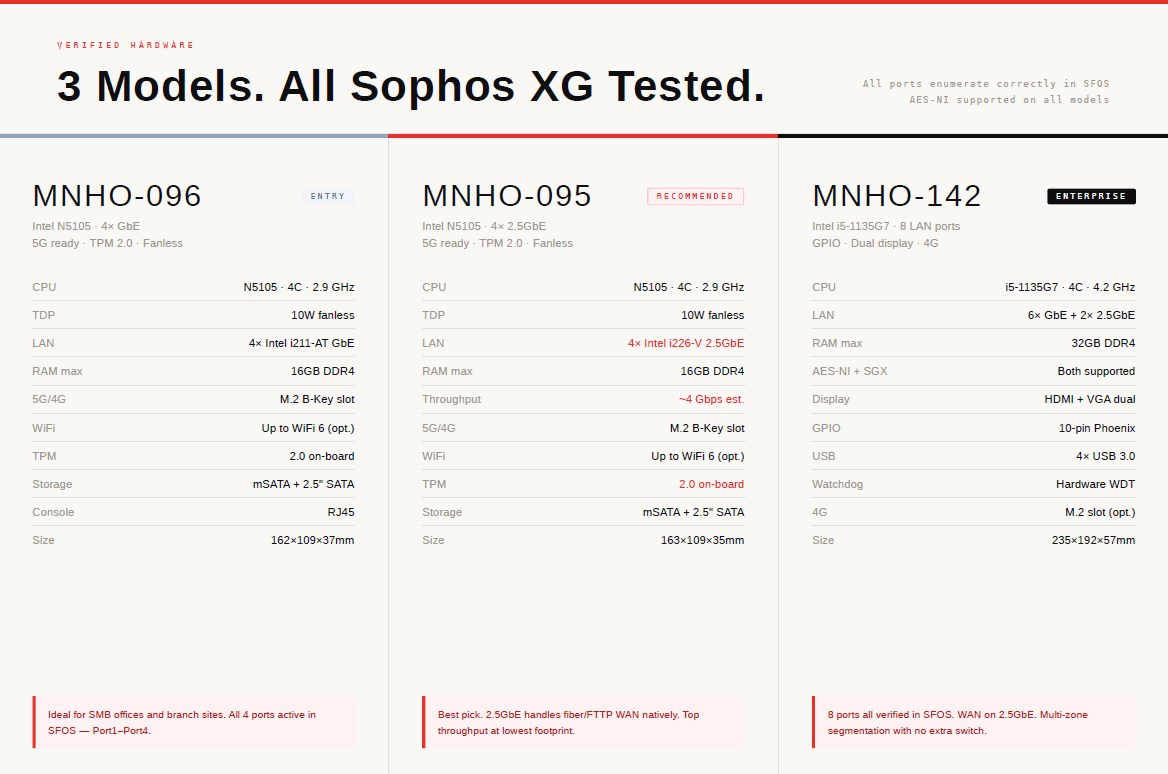Click the '10-pin Phoenix' GPIO value

click(x=1097, y=428)
